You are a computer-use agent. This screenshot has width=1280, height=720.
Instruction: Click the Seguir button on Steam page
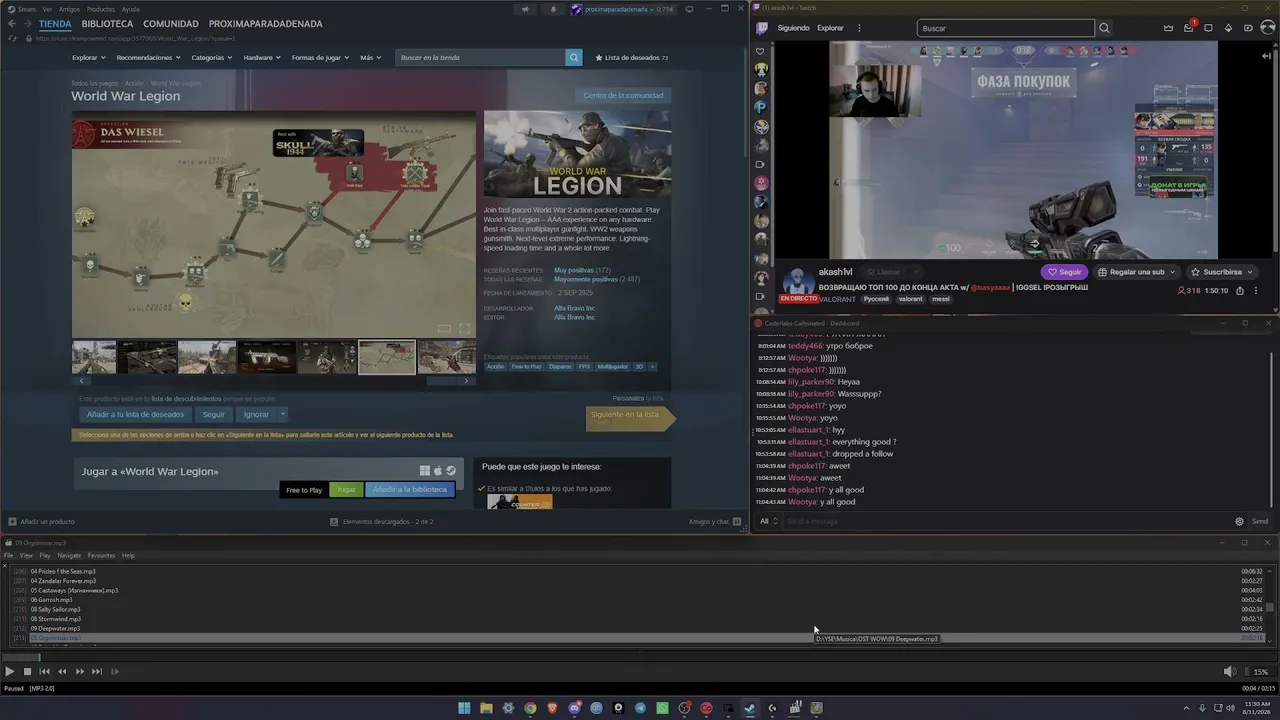[214, 414]
